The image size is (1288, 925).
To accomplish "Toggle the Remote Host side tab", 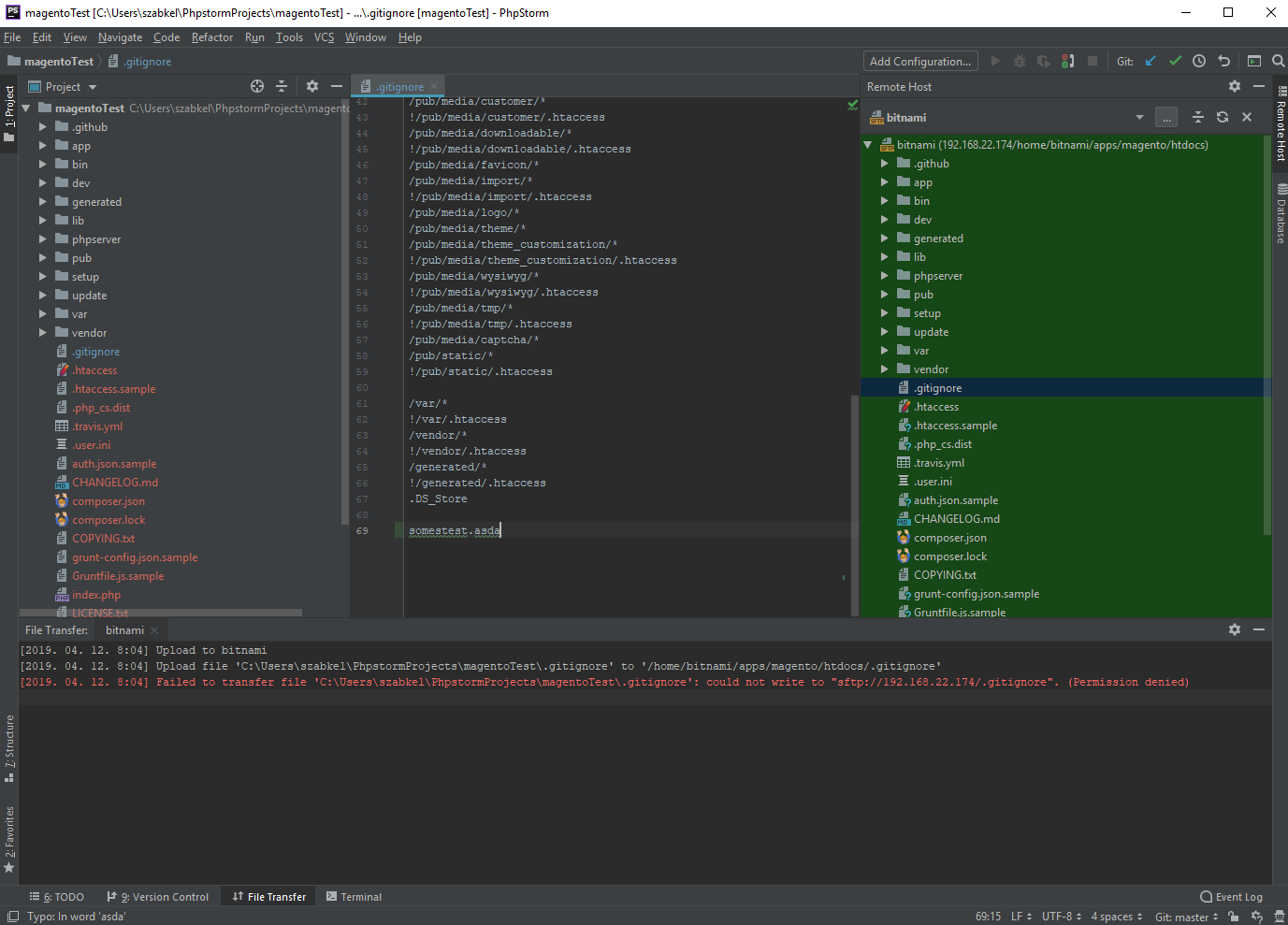I will point(1281,124).
